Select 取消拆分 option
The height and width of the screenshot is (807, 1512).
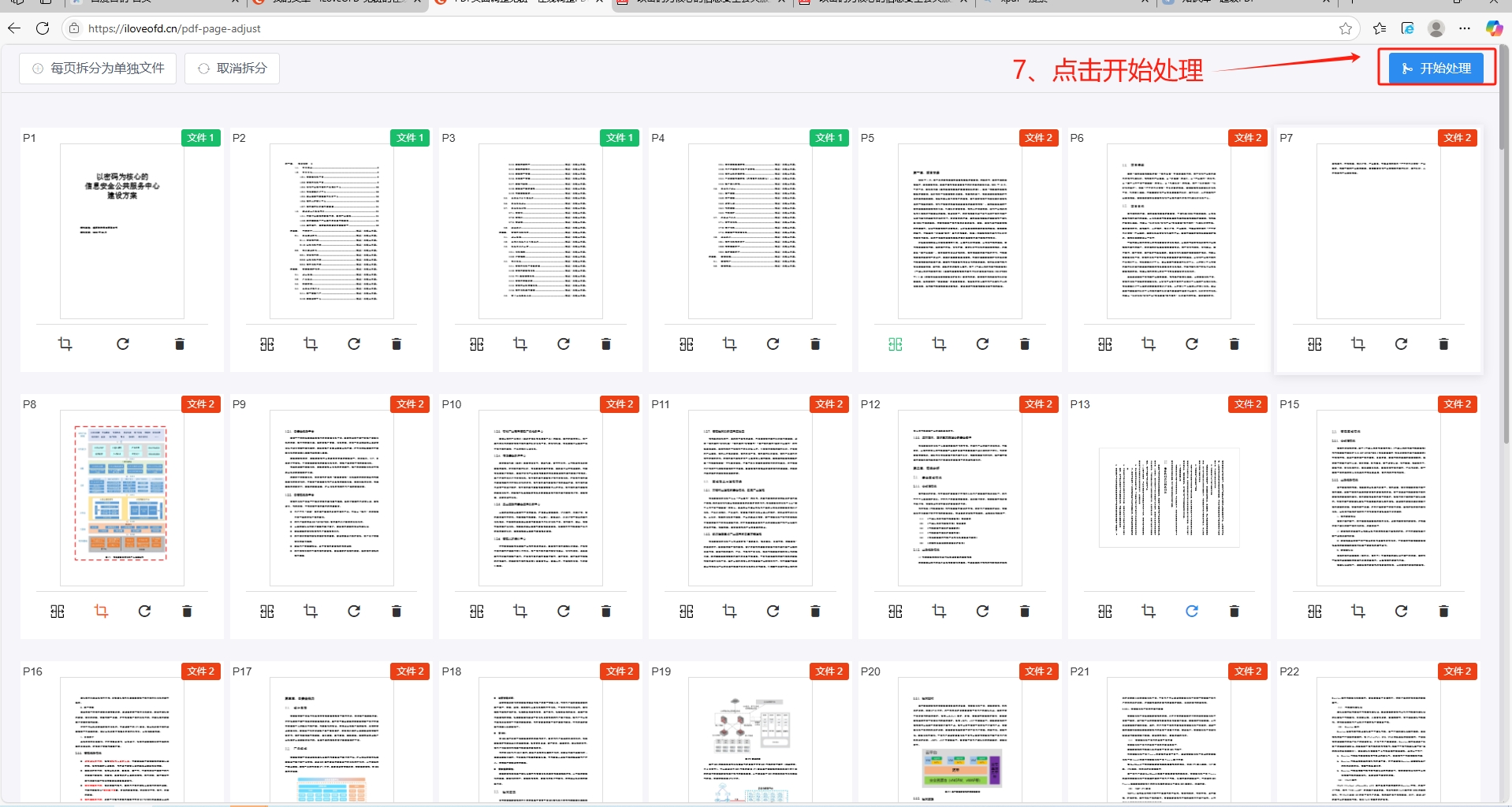point(232,69)
